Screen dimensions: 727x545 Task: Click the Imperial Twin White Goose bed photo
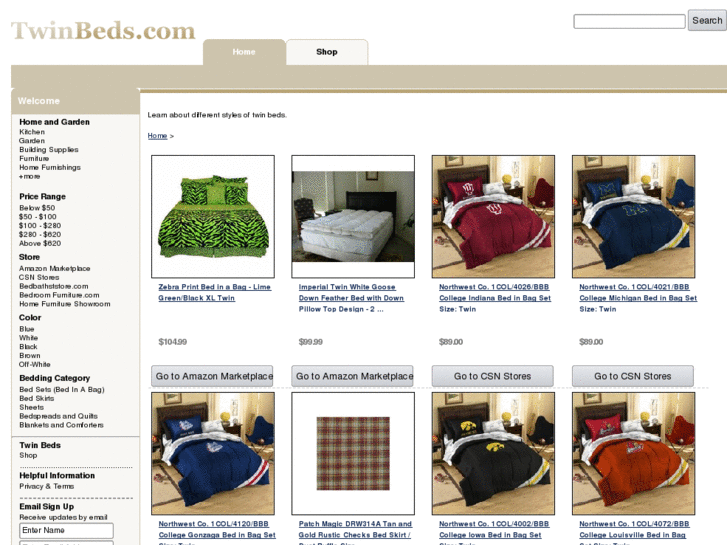point(353,217)
